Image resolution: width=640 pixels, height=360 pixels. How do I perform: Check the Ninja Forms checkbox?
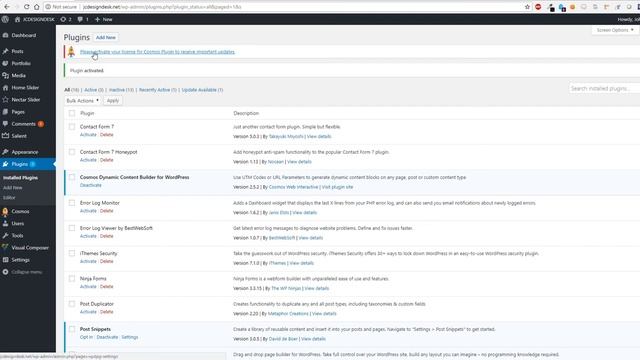pyautogui.click(x=72, y=279)
